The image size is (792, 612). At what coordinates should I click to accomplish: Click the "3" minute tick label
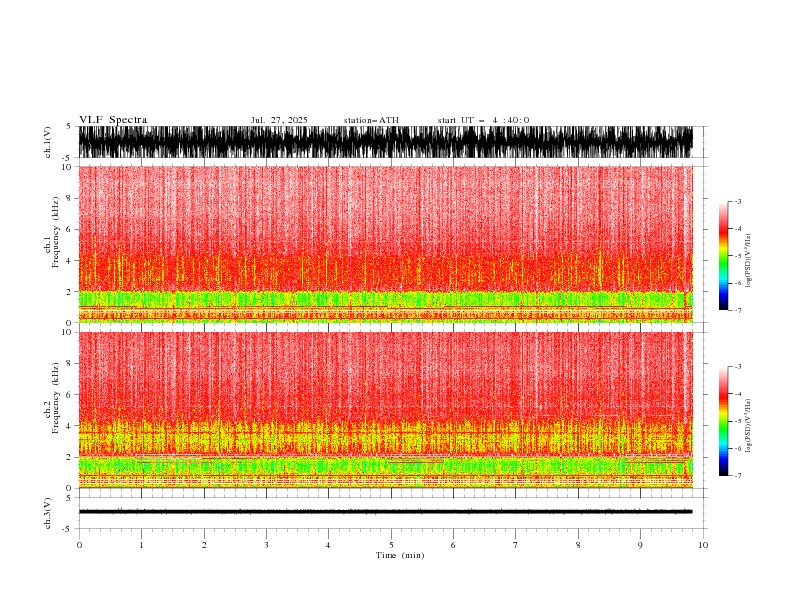coord(266,545)
